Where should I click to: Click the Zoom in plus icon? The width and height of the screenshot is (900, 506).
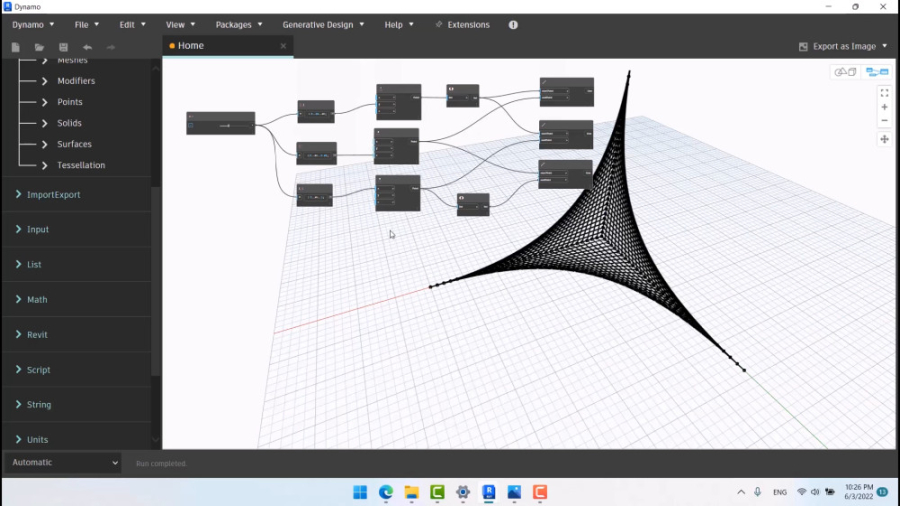(885, 107)
